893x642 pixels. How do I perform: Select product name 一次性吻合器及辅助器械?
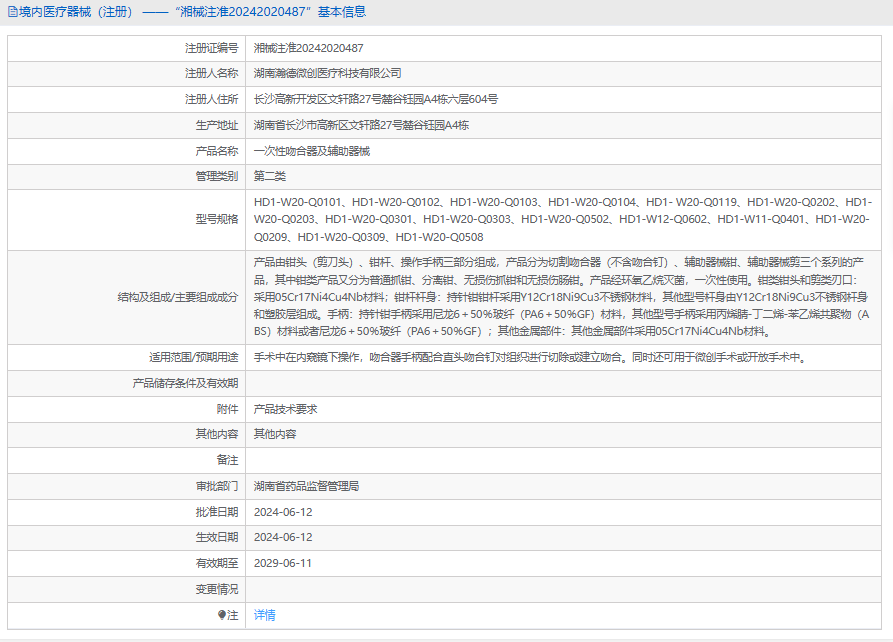[312, 151]
